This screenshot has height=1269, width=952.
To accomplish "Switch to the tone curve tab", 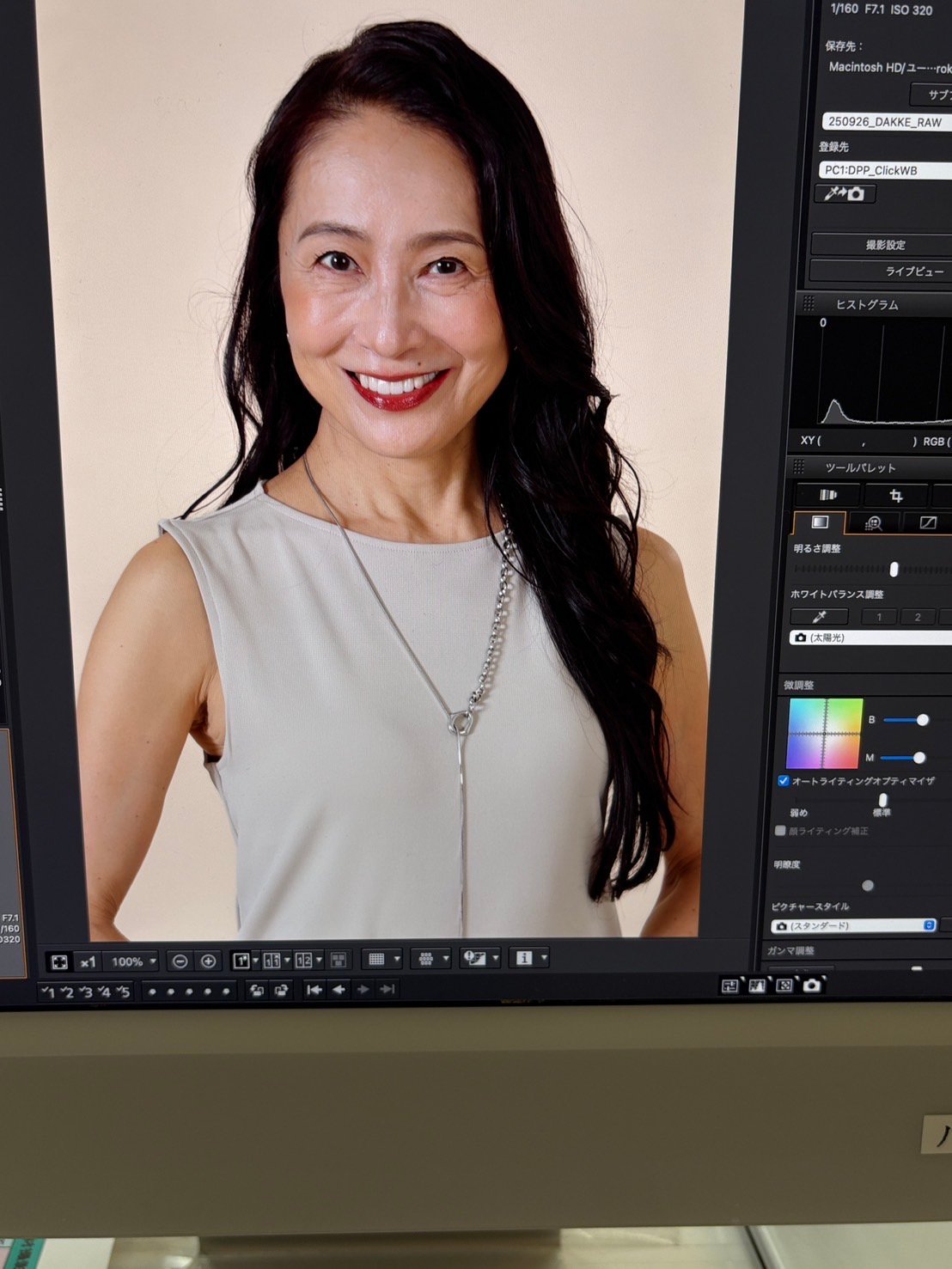I will pos(928,522).
